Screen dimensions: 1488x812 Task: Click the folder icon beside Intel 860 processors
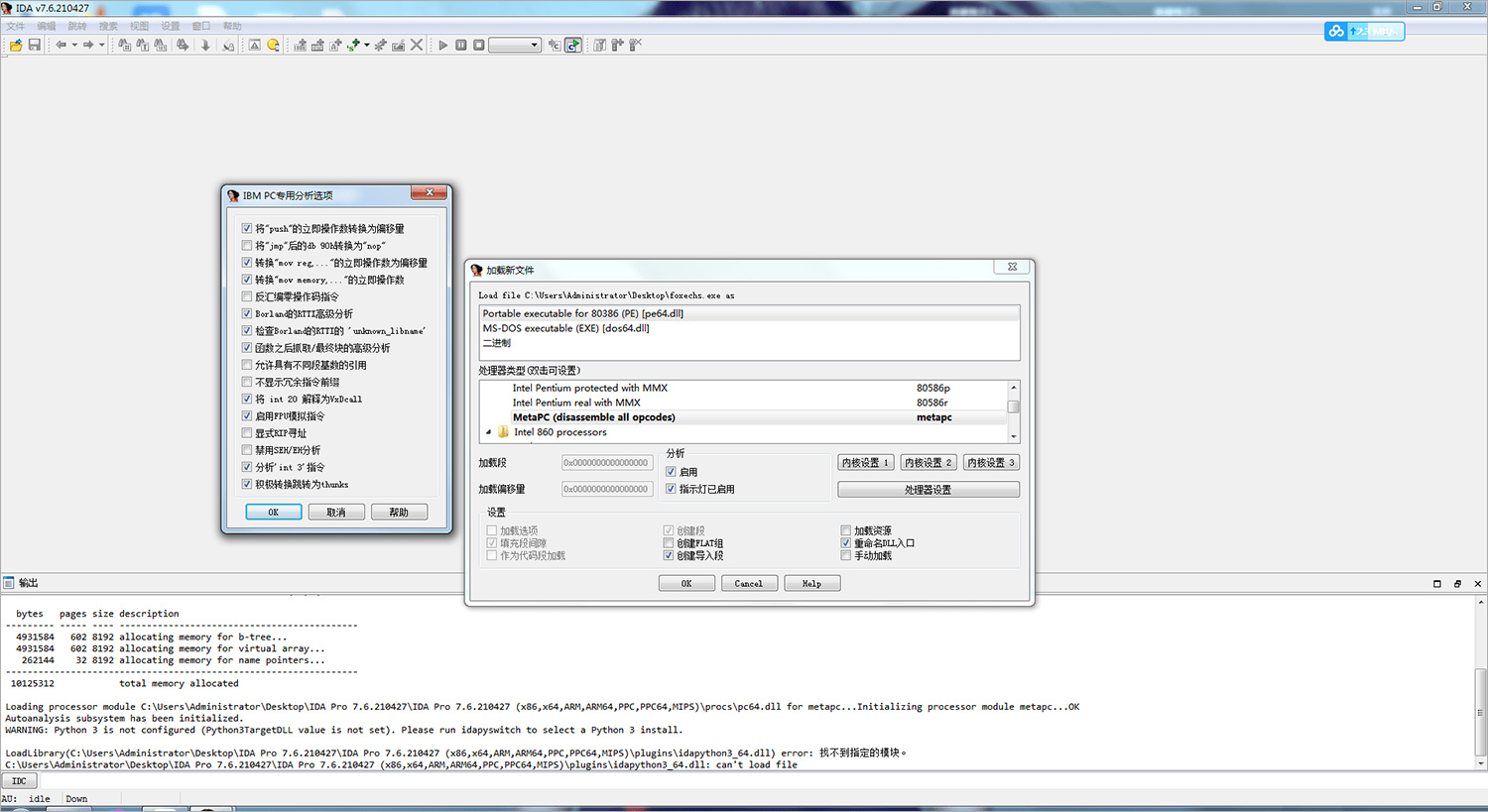click(x=503, y=432)
